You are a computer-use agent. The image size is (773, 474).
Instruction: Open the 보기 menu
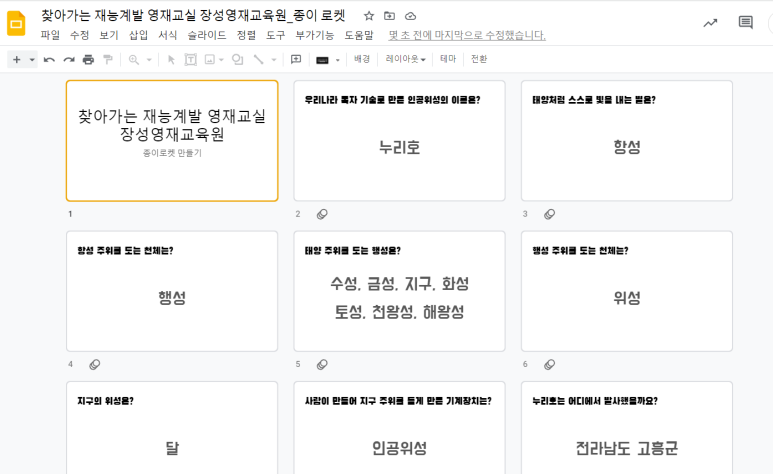click(x=109, y=35)
